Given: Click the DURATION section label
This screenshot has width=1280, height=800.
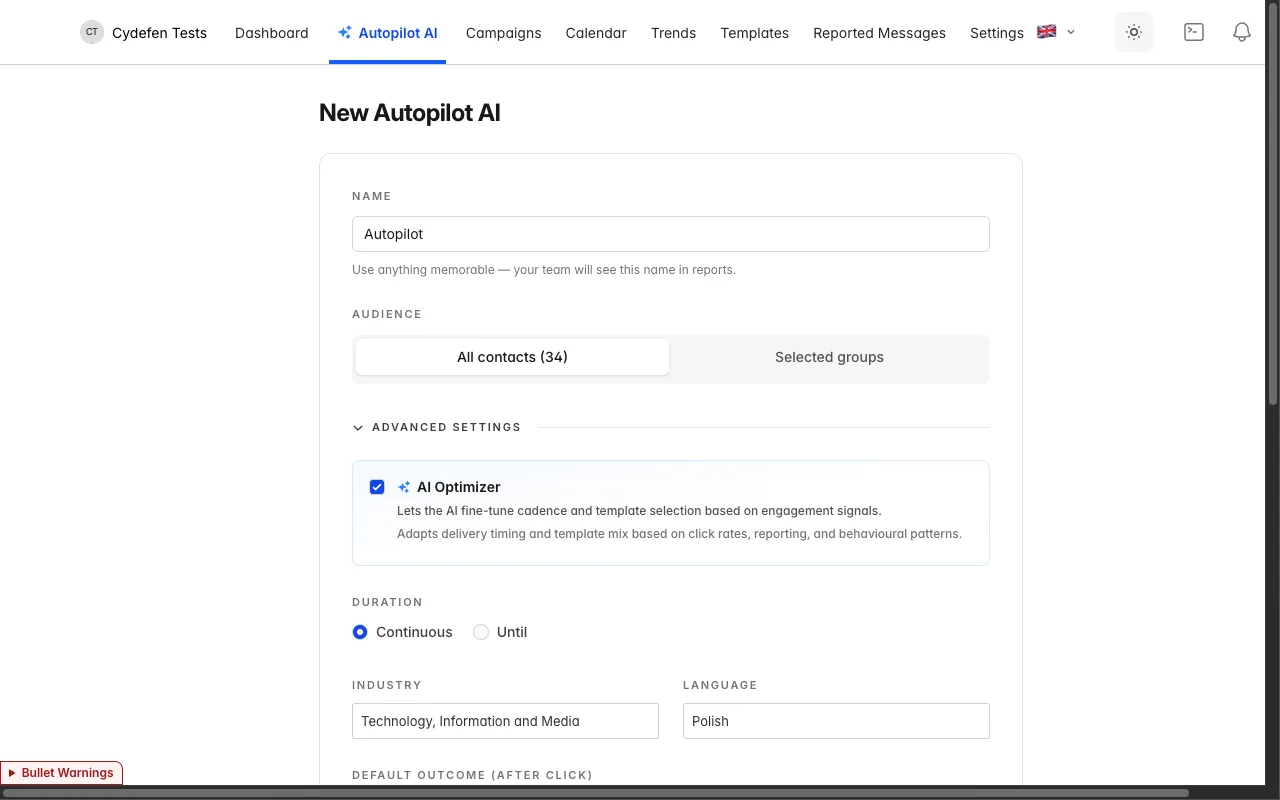Looking at the screenshot, I should (387, 602).
